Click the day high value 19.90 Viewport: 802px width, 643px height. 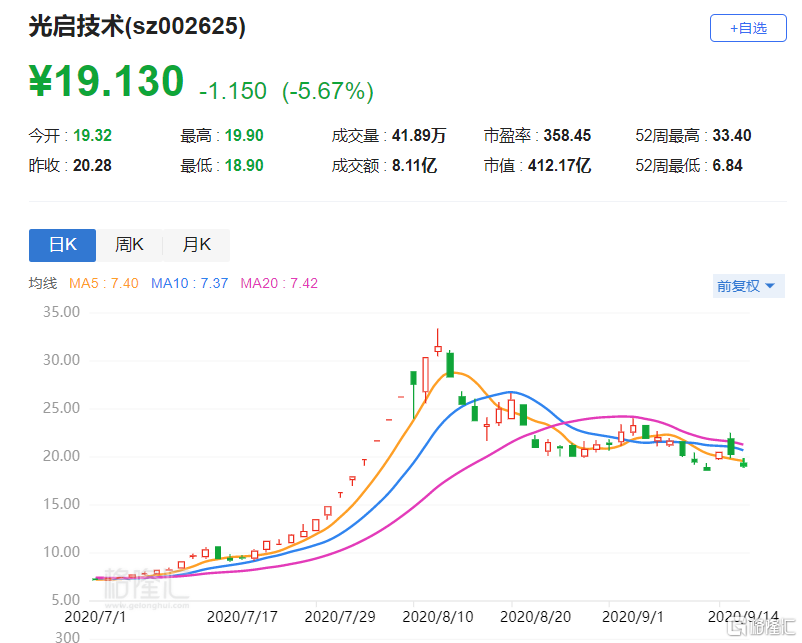pos(244,136)
